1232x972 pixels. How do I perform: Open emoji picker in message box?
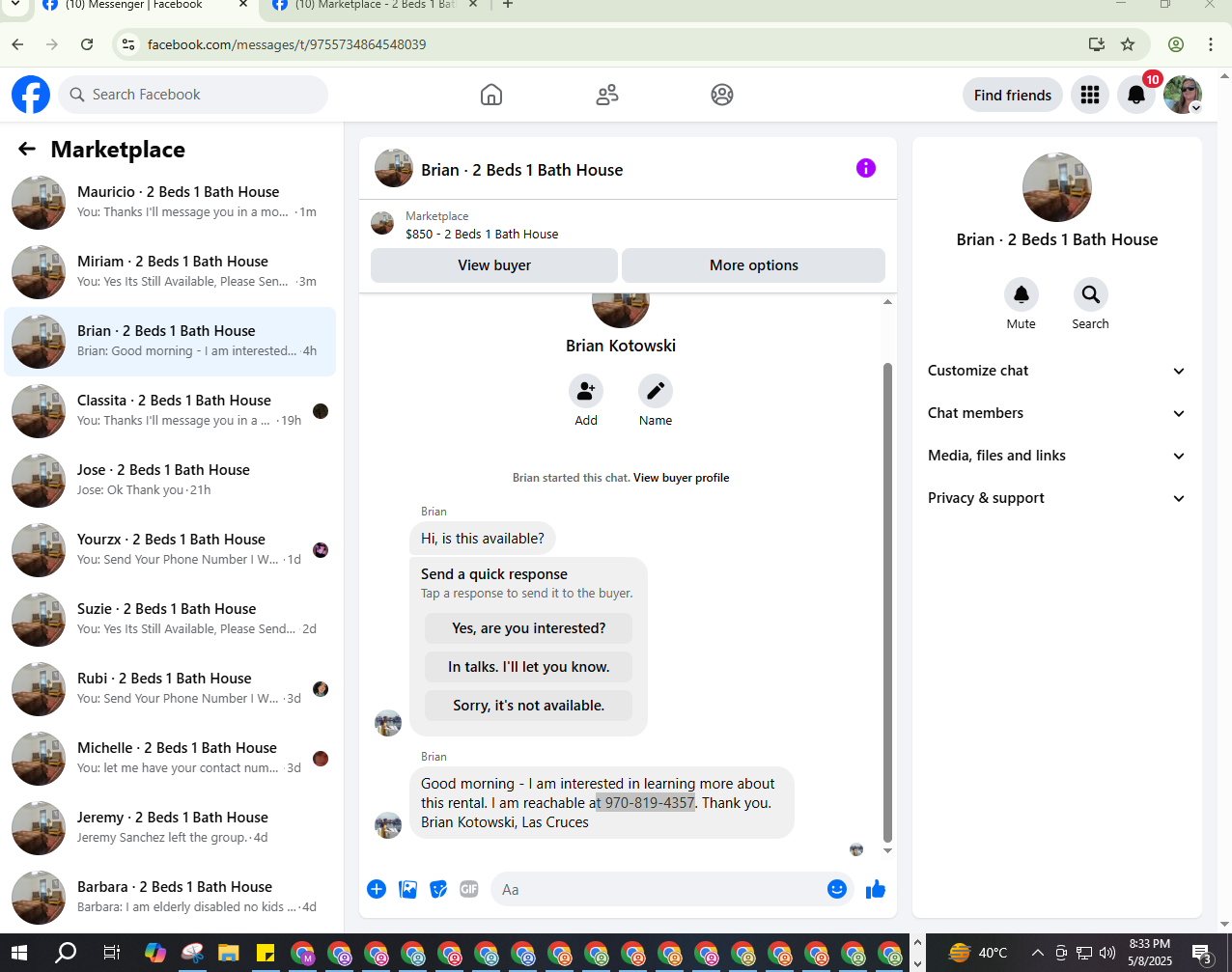coord(837,889)
